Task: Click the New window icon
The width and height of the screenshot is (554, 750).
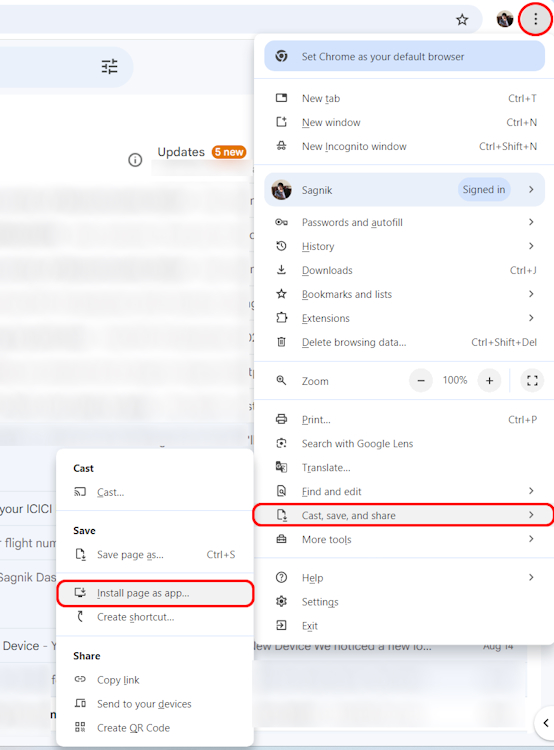Action: (281, 122)
